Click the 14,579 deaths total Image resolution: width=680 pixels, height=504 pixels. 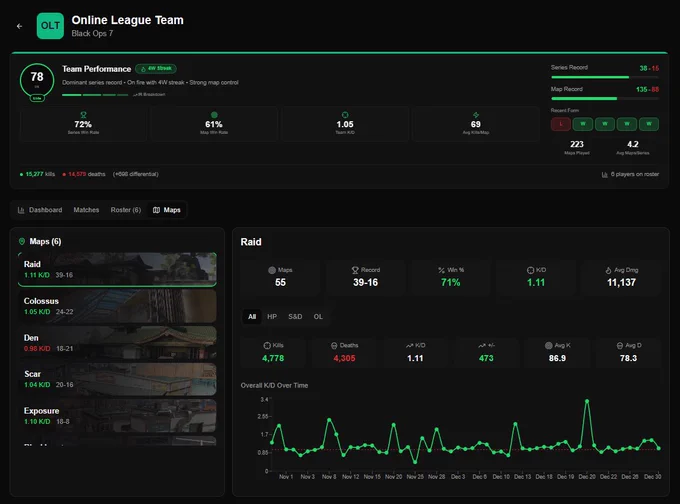tap(77, 174)
